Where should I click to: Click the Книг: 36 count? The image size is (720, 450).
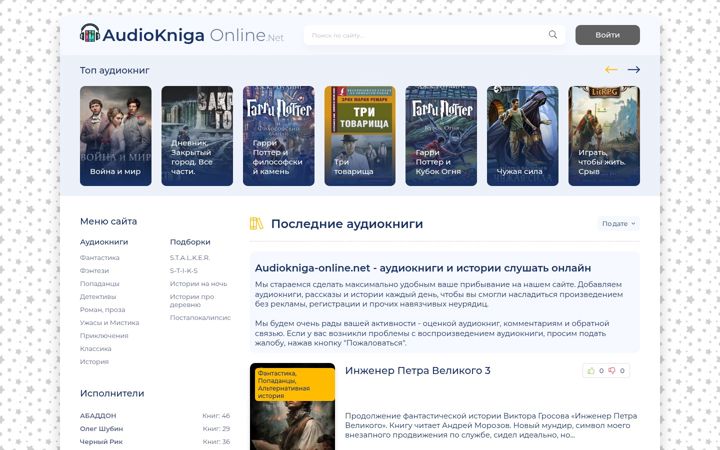[216, 442]
